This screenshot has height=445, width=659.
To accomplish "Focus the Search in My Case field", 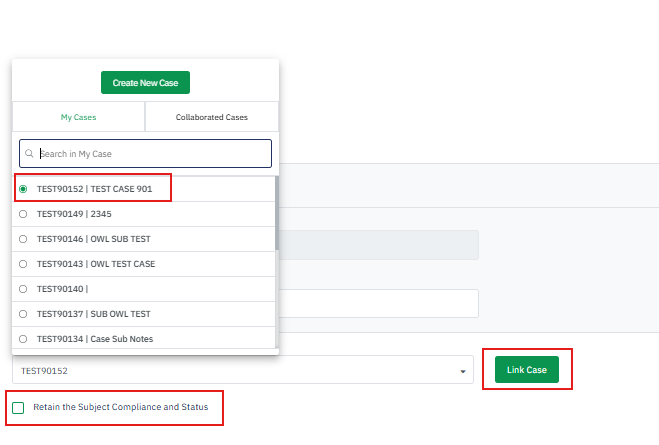I will click(x=150, y=154).
